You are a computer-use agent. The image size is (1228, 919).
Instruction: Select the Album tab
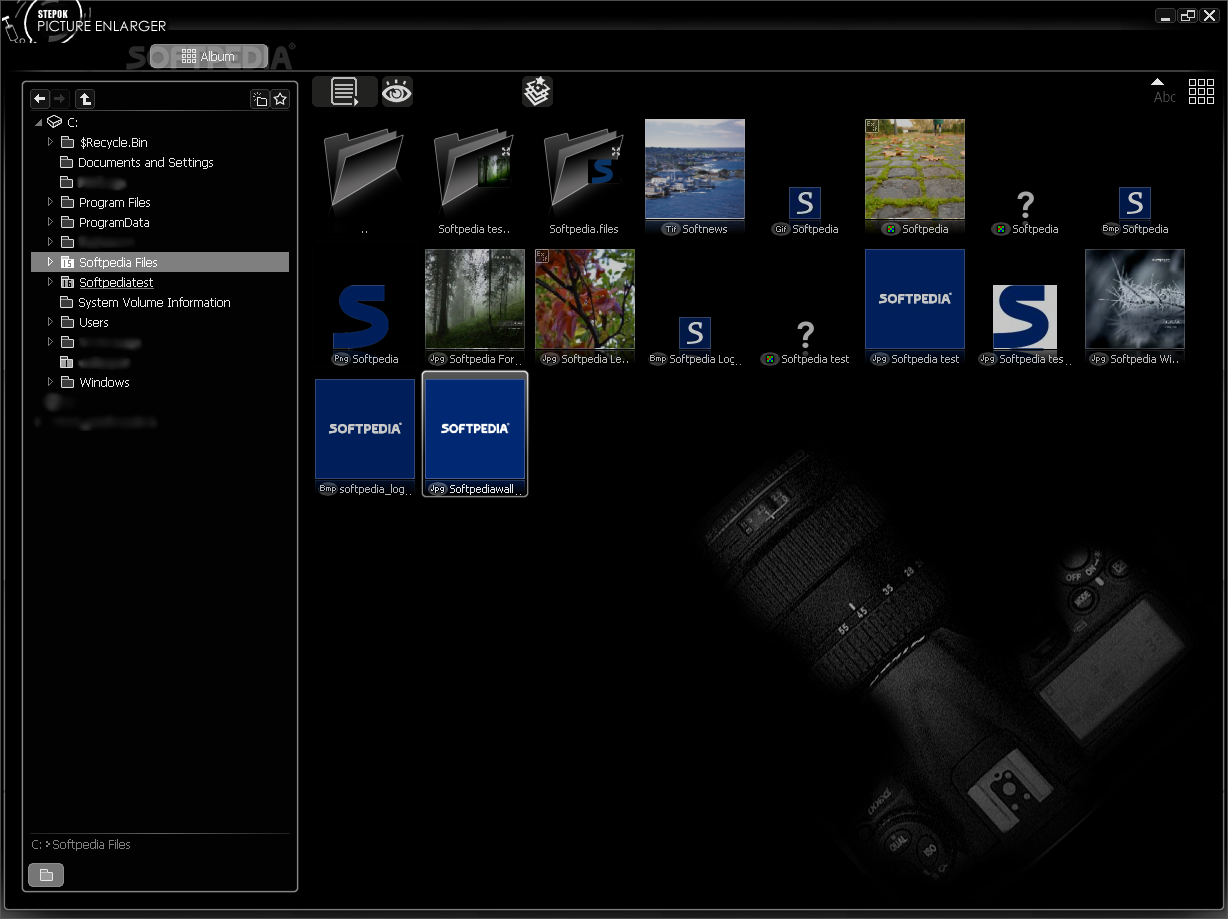point(208,57)
